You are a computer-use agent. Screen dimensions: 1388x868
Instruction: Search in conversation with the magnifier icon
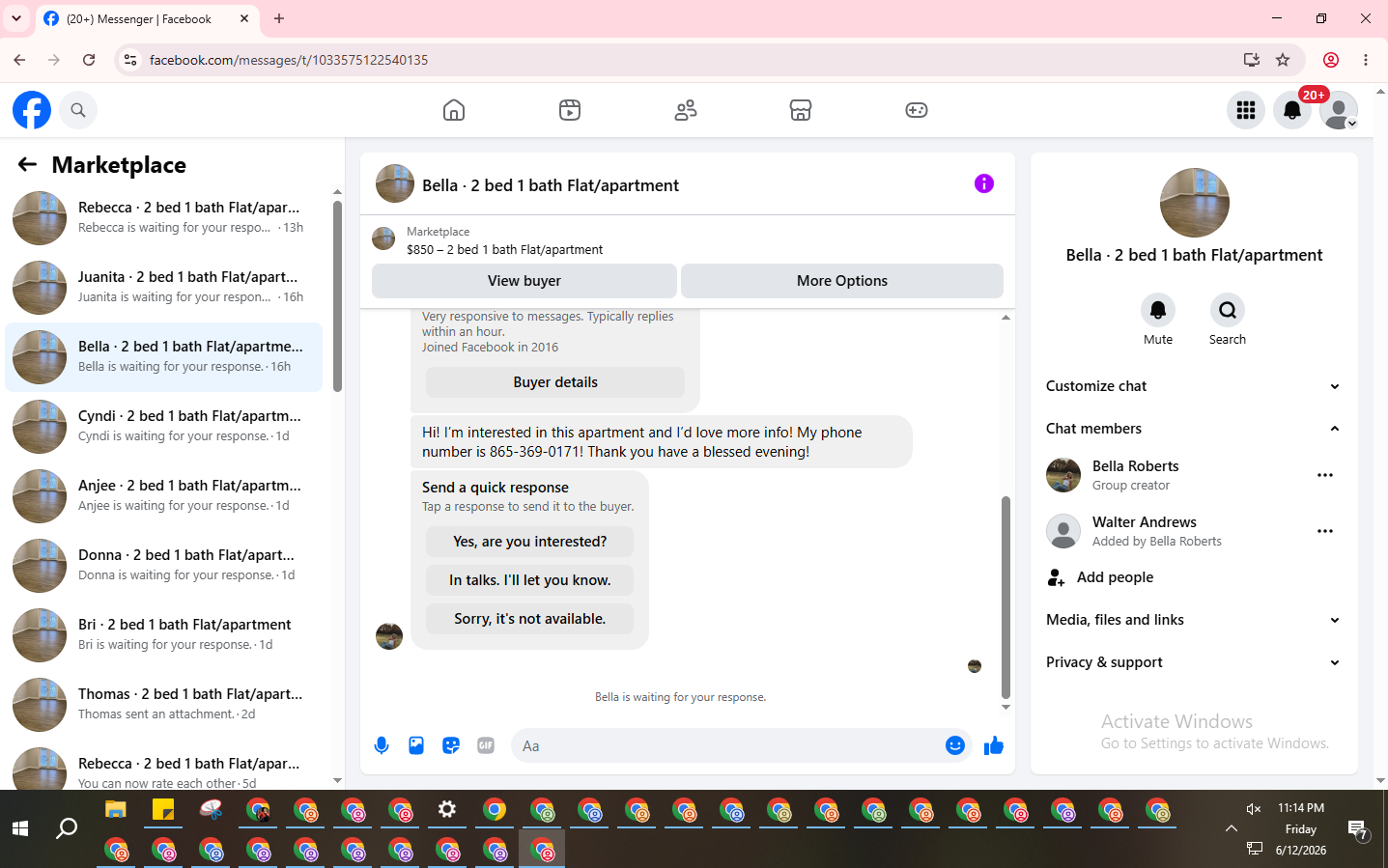1228,310
